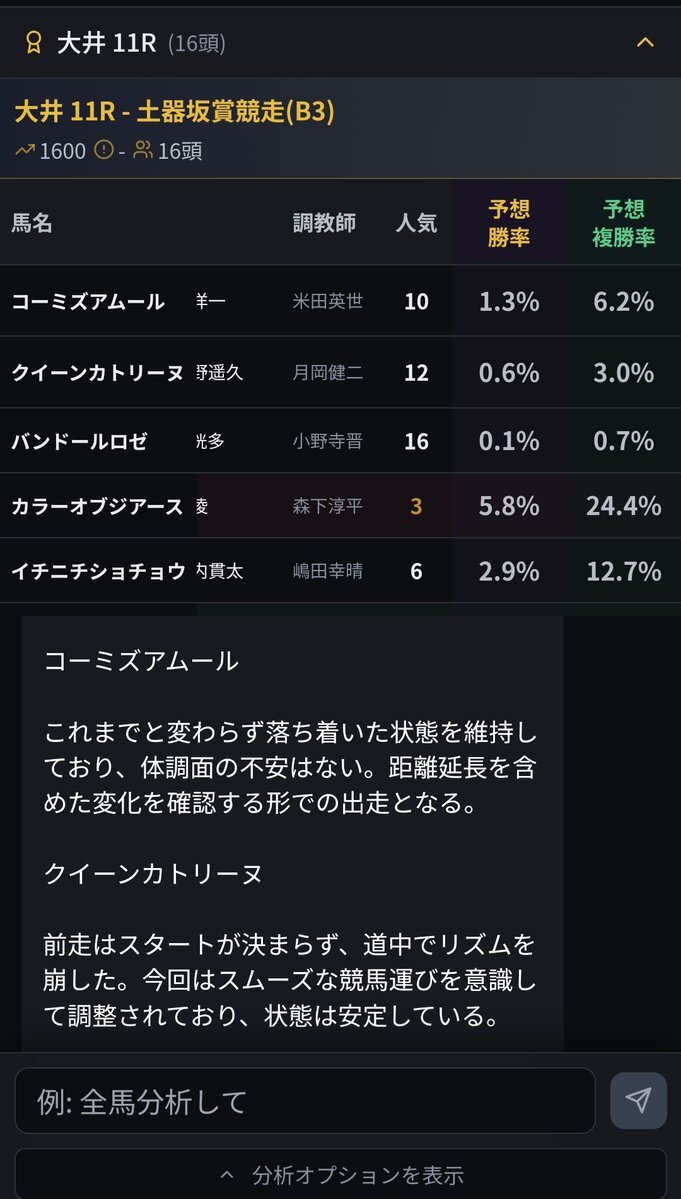Click the 調教師 column header
This screenshot has width=681, height=1199.
(x=324, y=223)
